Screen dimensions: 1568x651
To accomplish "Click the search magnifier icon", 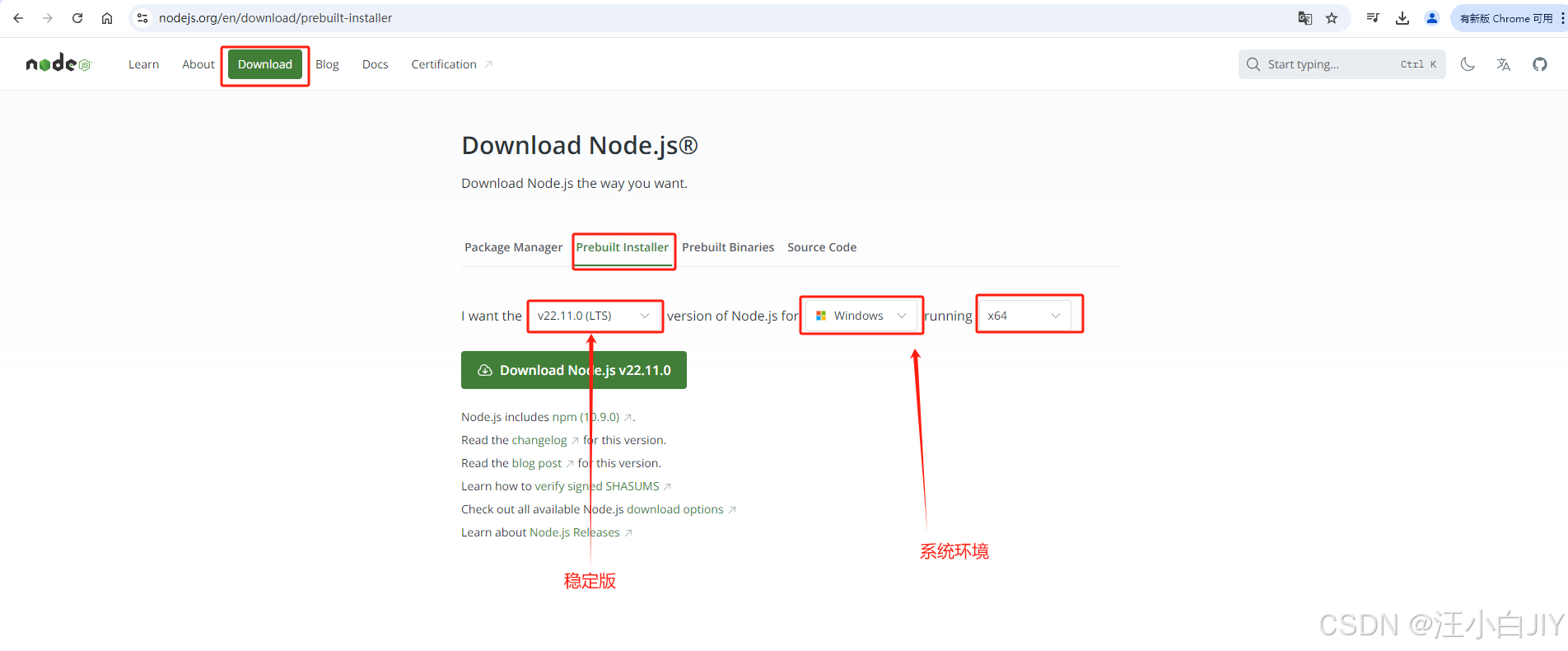I will coord(1253,64).
